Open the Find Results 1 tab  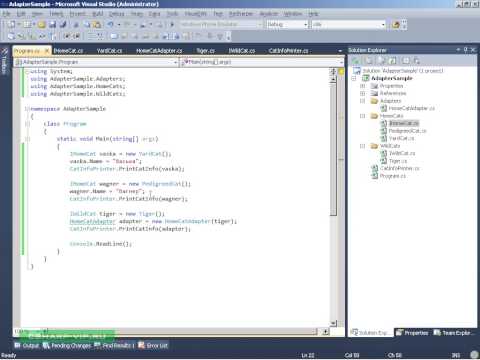(x=114, y=346)
